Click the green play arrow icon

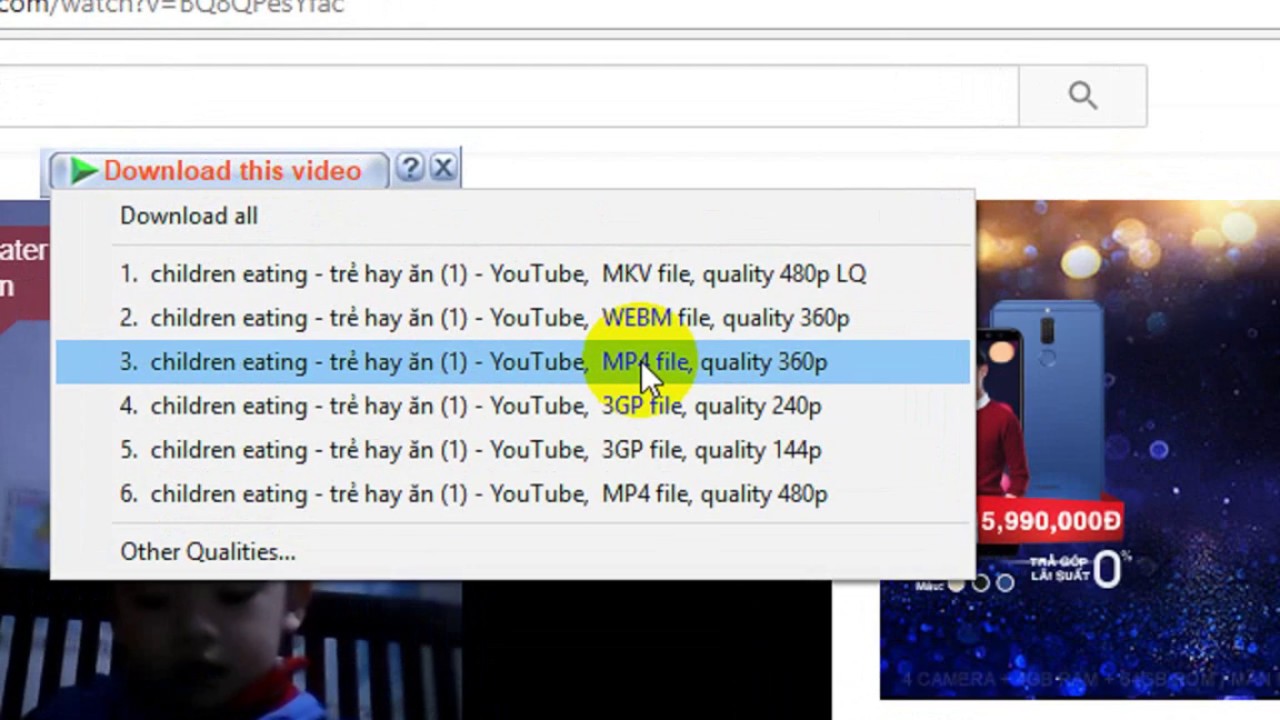[x=84, y=171]
